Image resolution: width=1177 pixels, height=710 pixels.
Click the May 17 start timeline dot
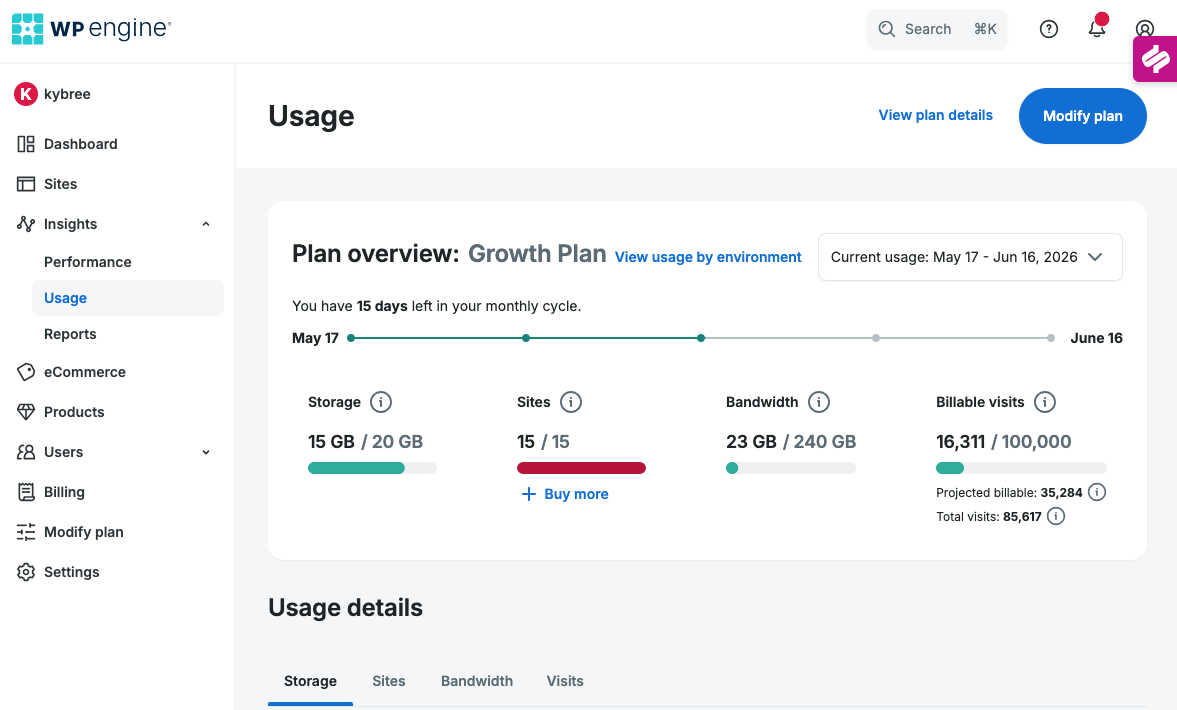[351, 338]
